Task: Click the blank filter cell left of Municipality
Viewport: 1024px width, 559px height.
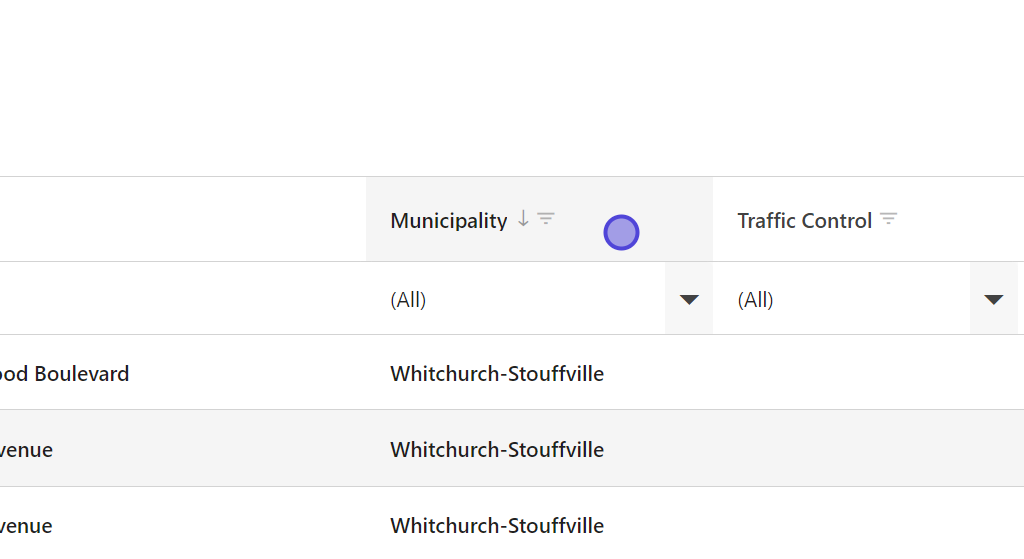Action: pyautogui.click(x=180, y=299)
